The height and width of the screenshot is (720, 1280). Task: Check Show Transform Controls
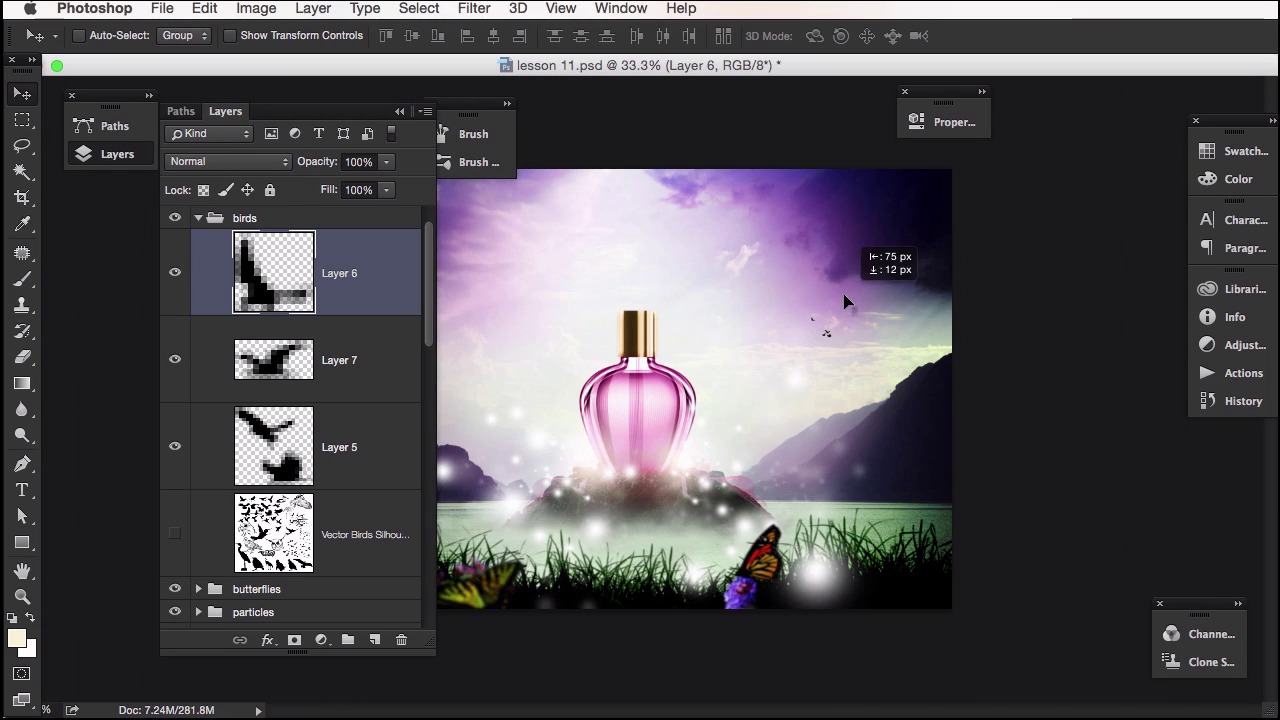coord(230,36)
